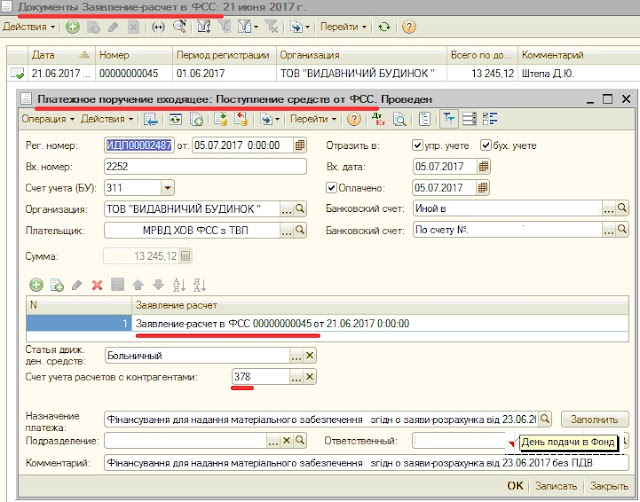This screenshot has height=502, width=640.
Task: Click magnifier icon beside Организация field
Action: [301, 209]
